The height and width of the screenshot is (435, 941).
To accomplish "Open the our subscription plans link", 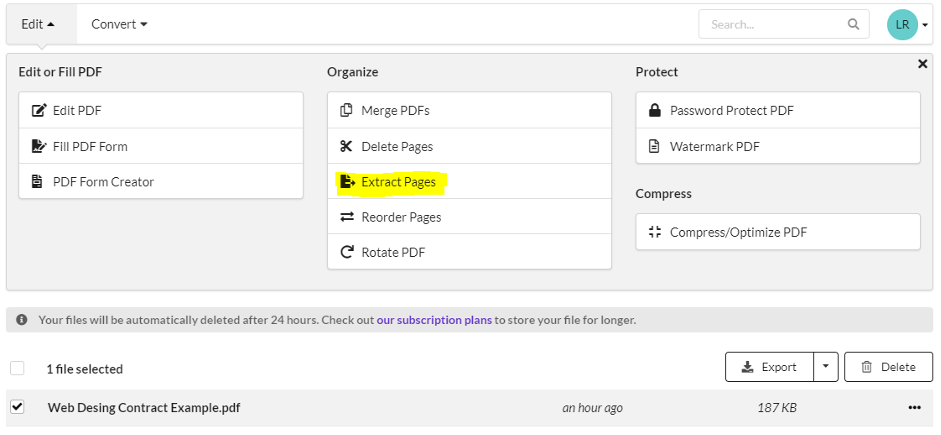I will coord(434,320).
